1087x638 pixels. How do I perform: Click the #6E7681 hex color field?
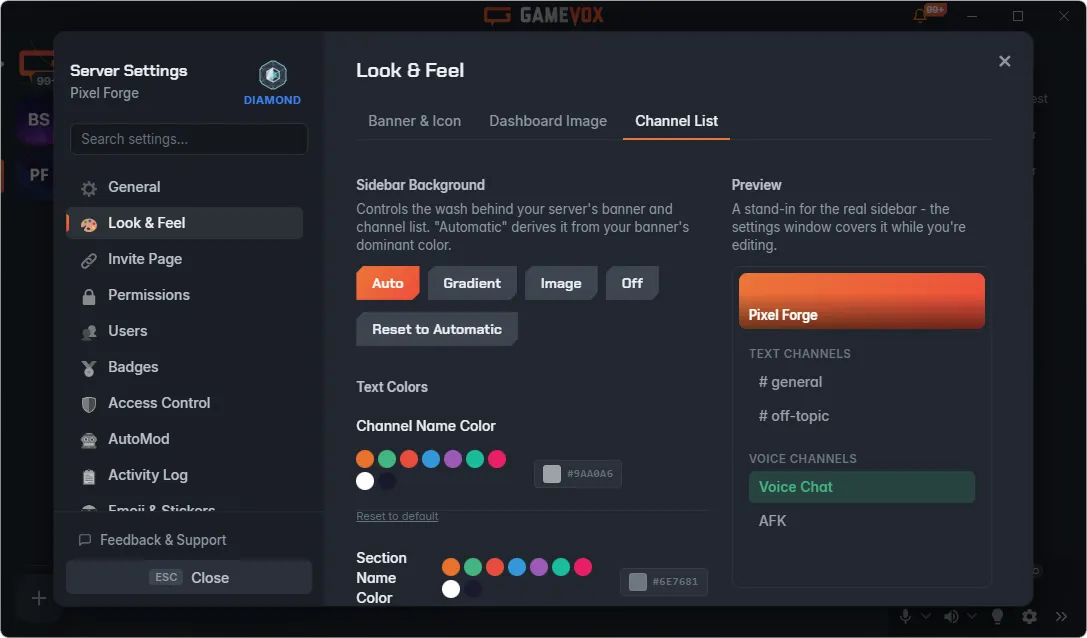click(663, 582)
